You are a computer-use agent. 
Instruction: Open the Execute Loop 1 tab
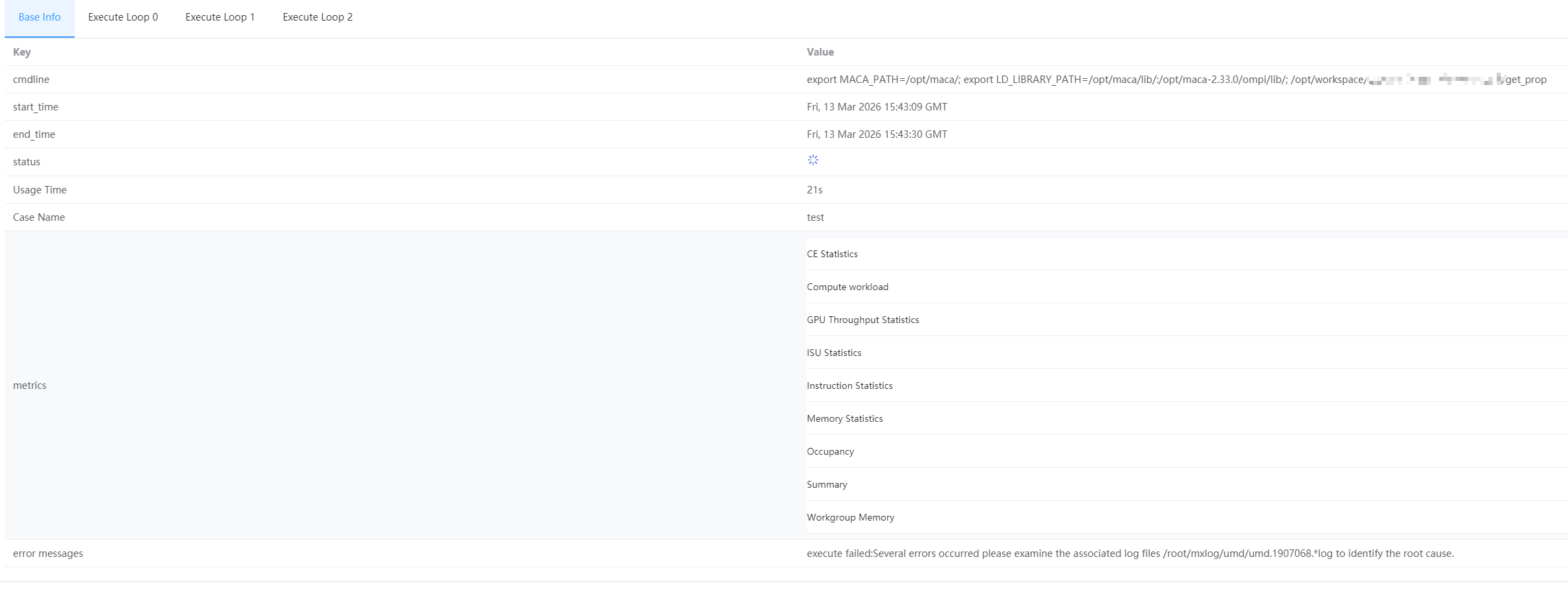pos(220,17)
